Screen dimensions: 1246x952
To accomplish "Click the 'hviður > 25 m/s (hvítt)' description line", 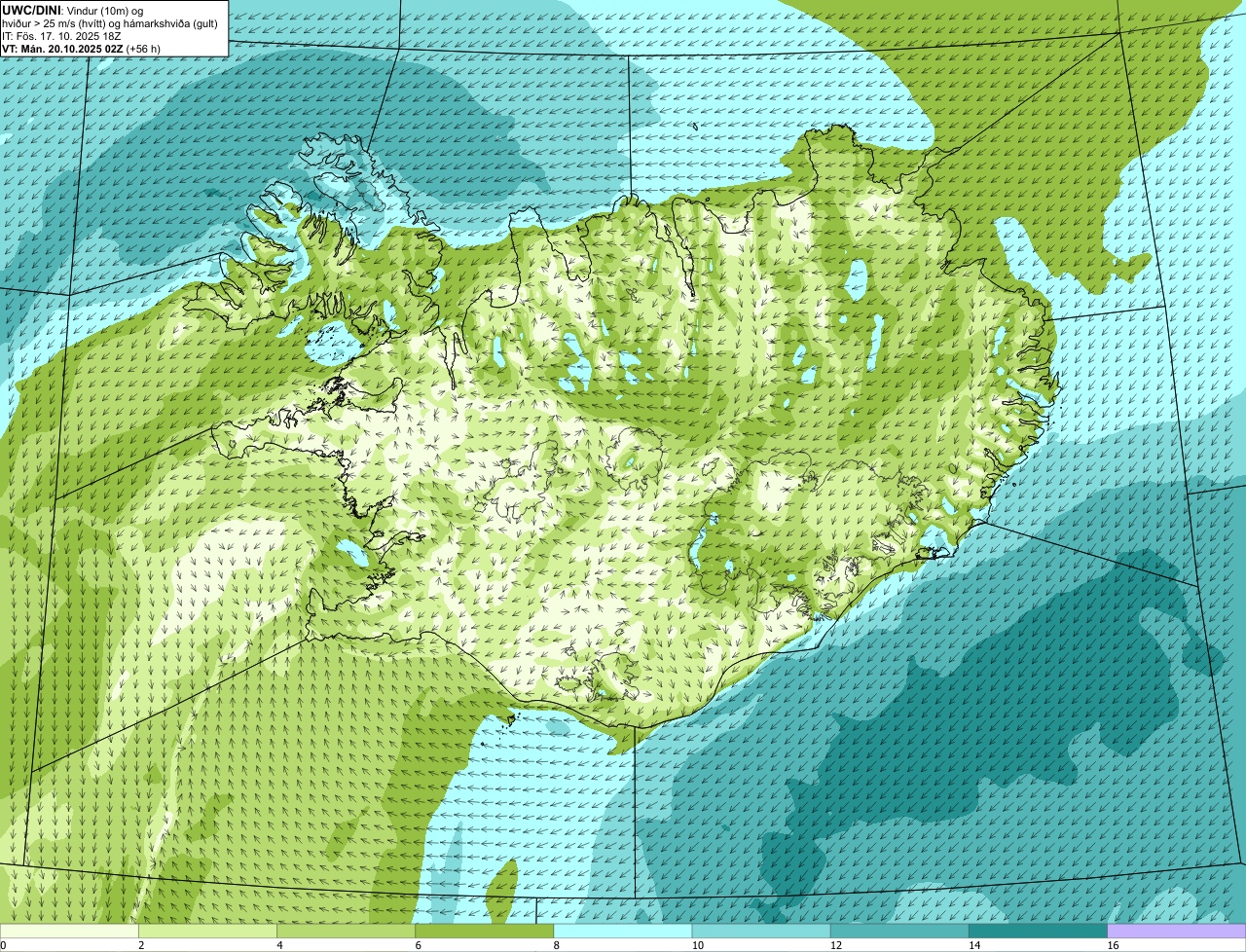I will click(110, 23).
